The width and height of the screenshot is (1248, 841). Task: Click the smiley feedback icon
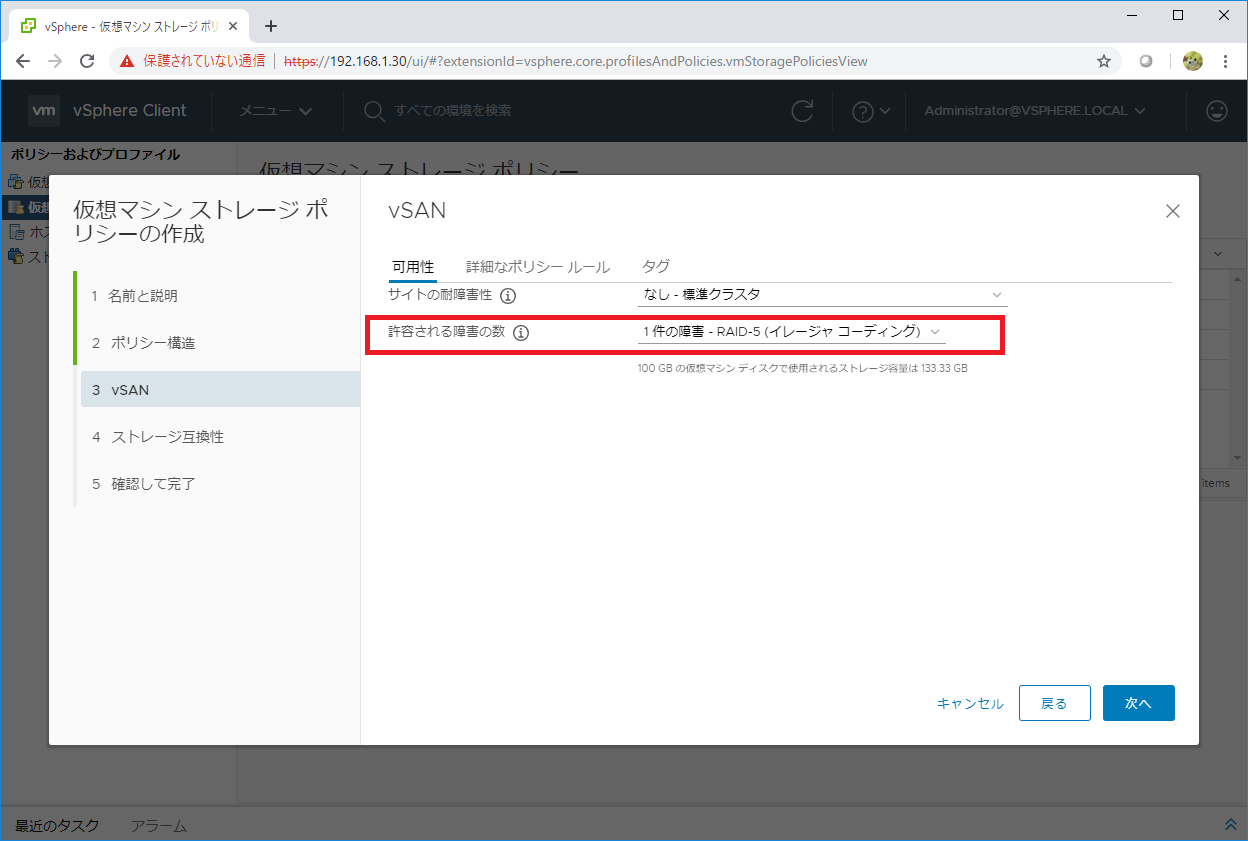click(1217, 111)
